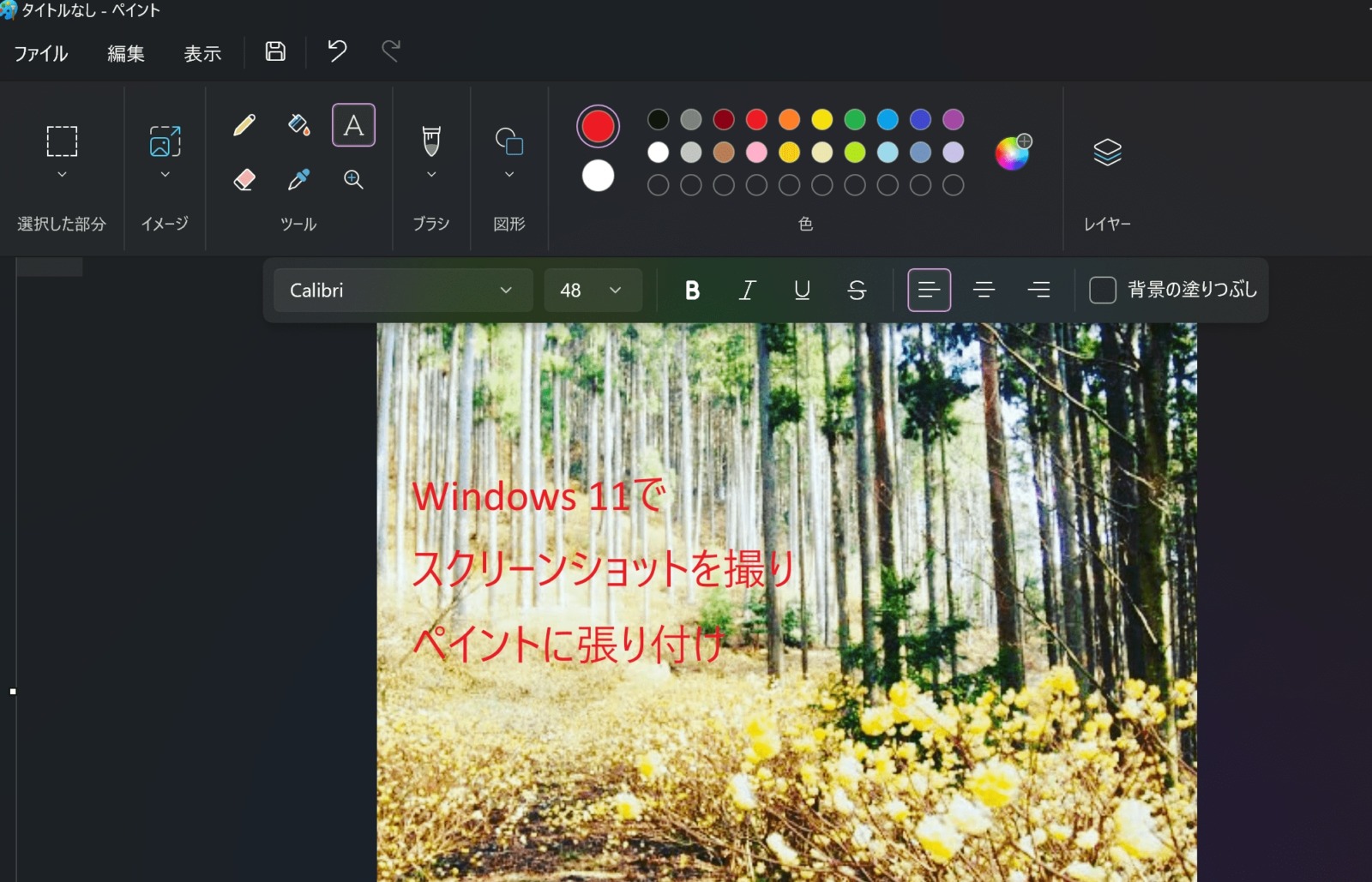Image resolution: width=1372 pixels, height=882 pixels.
Task: Align text to the left
Action: coord(930,290)
